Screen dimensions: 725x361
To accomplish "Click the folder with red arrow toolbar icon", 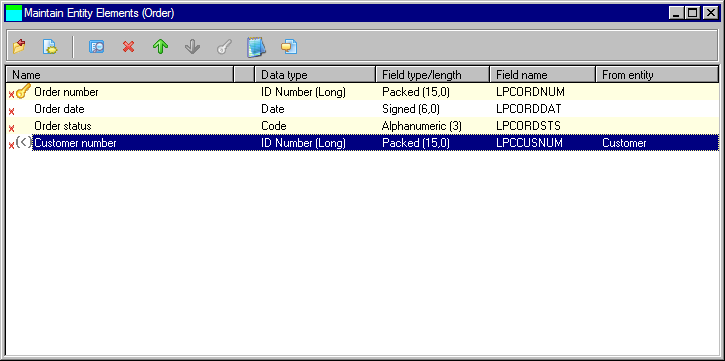I will pos(19,46).
